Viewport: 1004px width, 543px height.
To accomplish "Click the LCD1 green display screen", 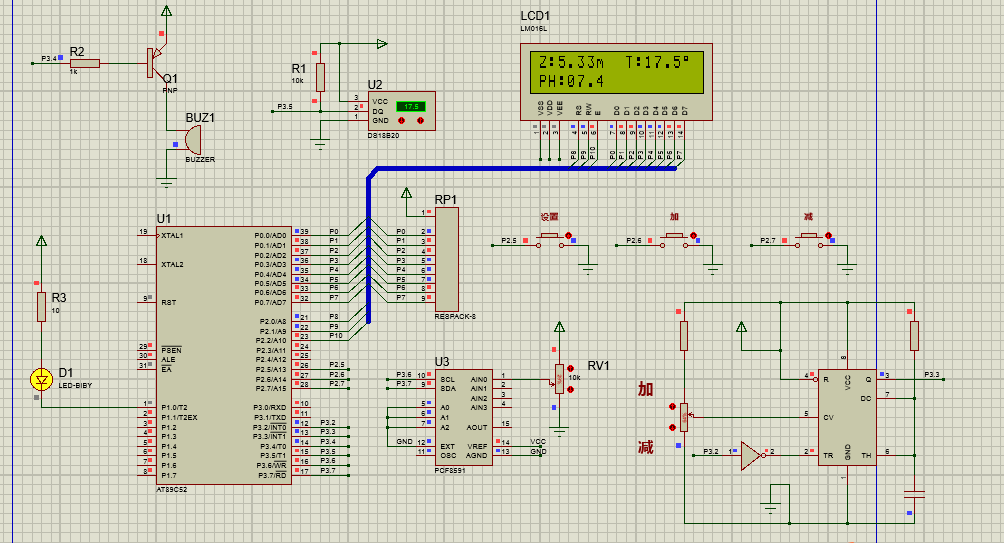I will coord(614,70).
